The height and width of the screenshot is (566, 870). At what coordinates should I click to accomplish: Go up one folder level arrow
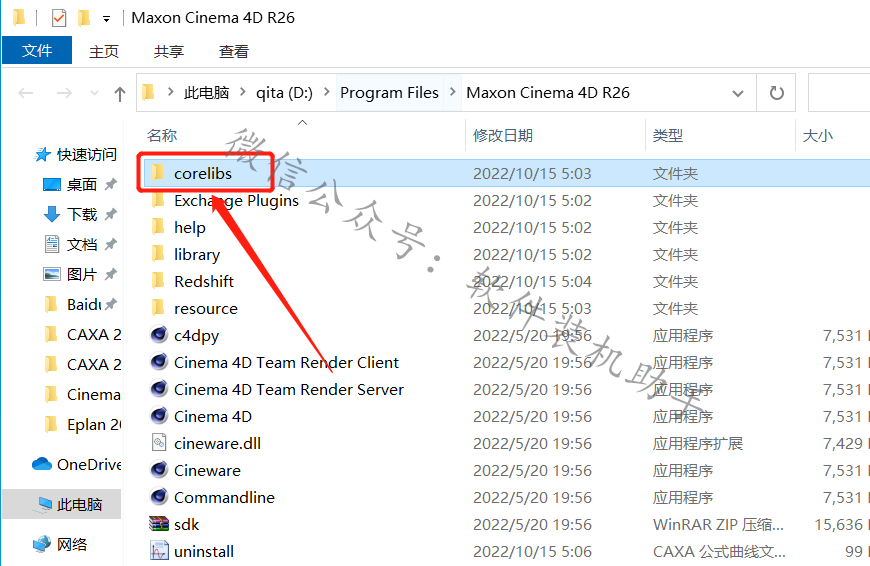click(119, 94)
